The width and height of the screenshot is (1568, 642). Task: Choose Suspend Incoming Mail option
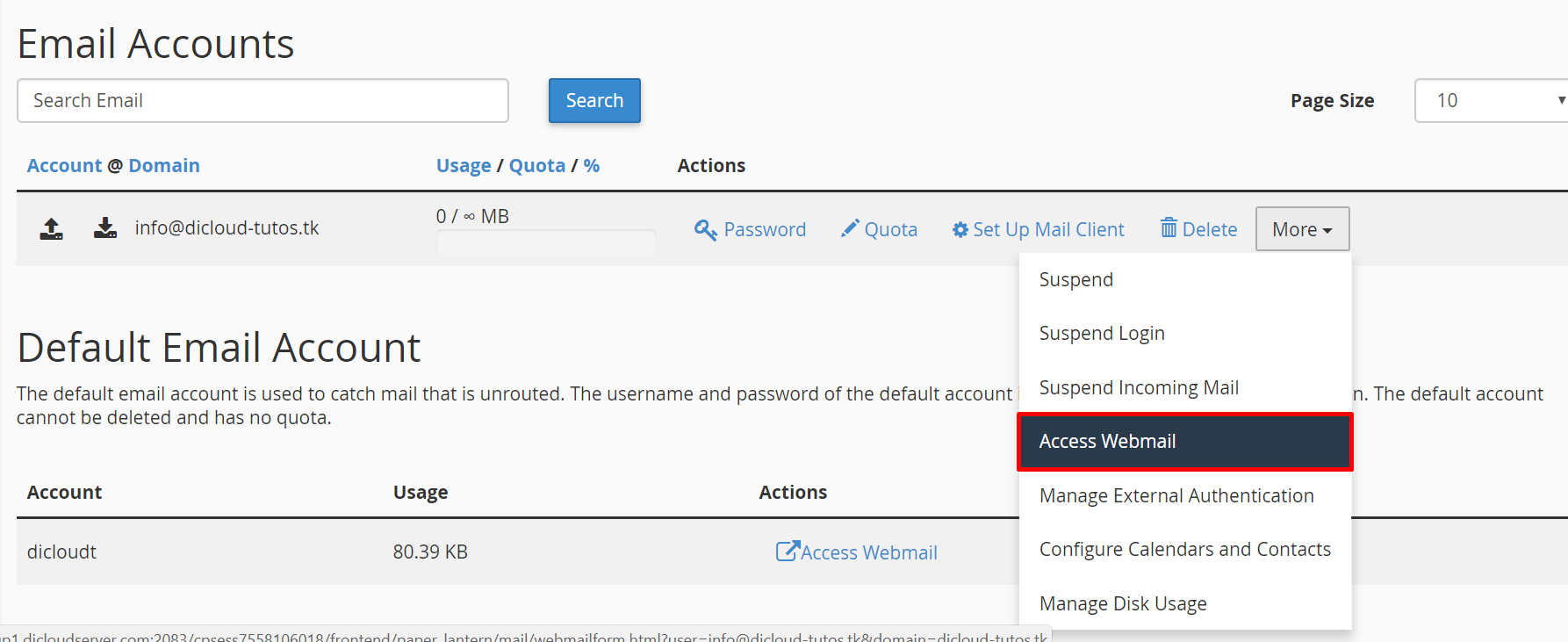pyautogui.click(x=1184, y=387)
